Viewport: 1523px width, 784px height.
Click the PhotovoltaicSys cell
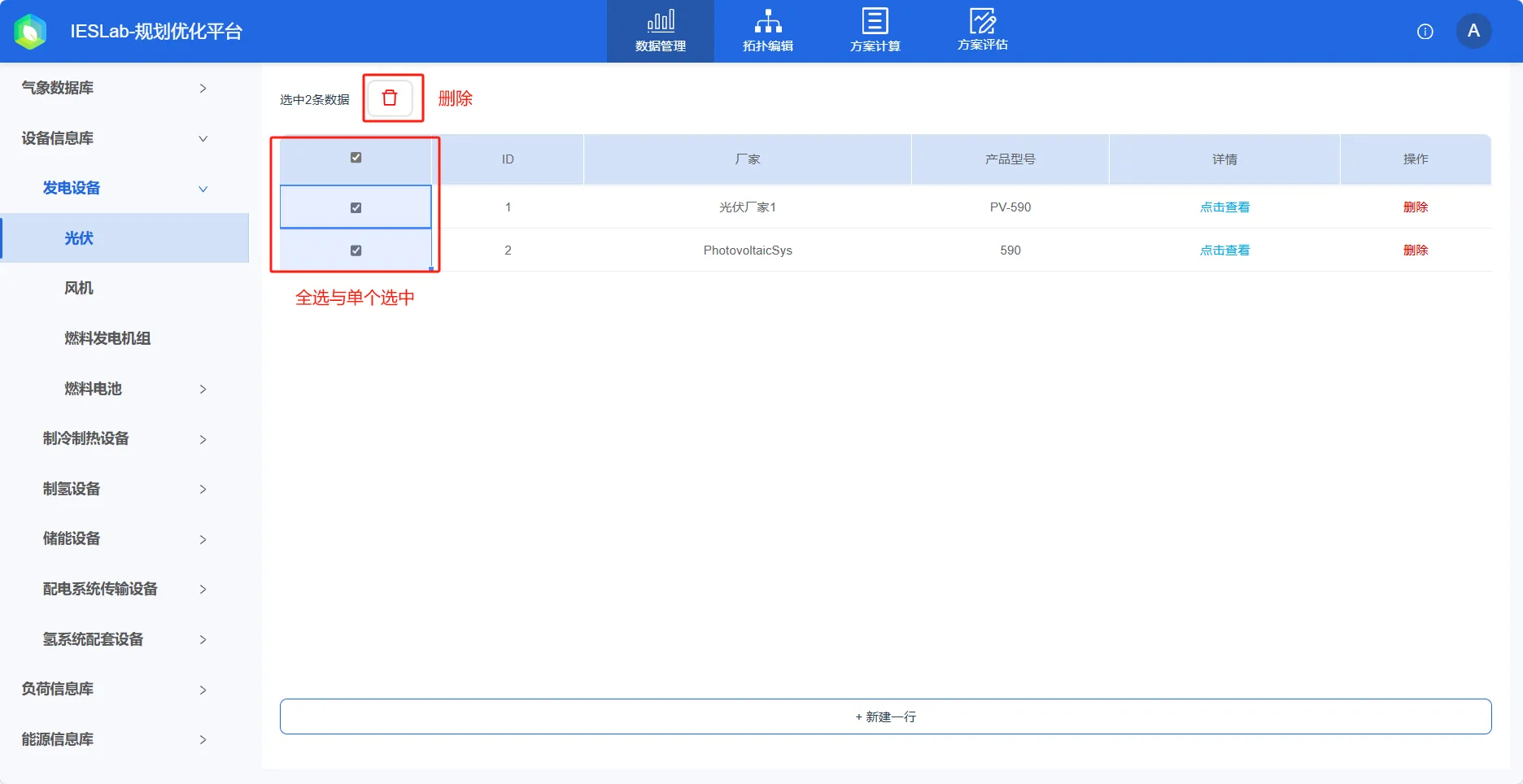click(x=748, y=250)
